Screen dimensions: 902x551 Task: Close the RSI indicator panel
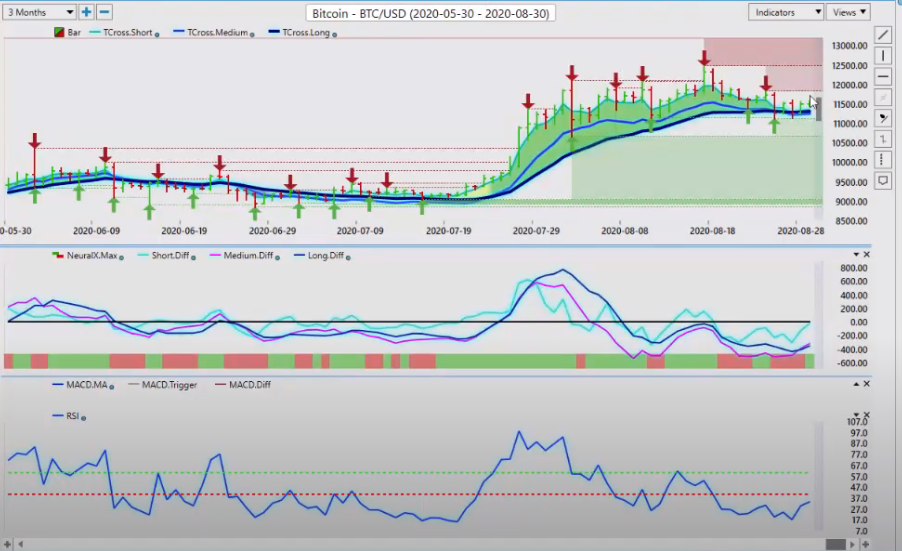point(867,414)
